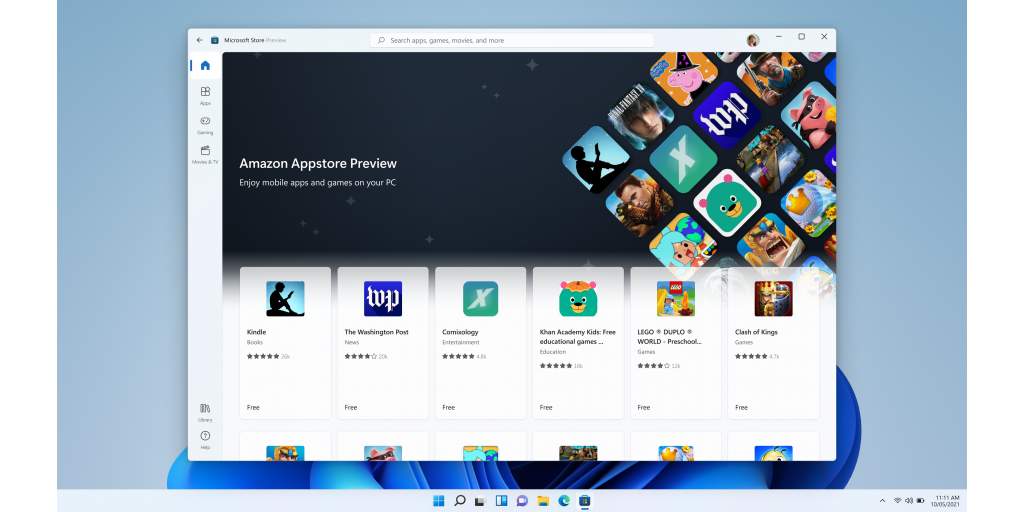This screenshot has height=512, width=1024.
Task: Click the search box in Microsoft Store
Action: 512,40
